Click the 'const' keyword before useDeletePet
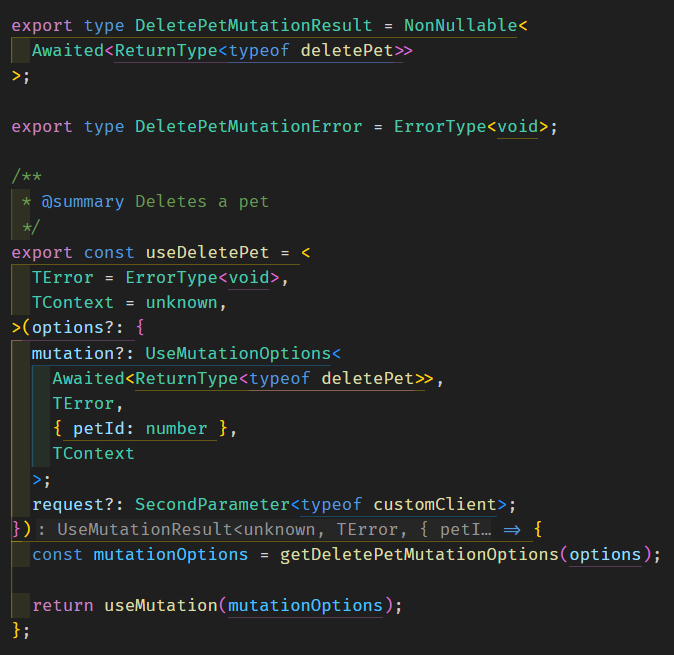Viewport: 674px width, 655px height. pyautogui.click(x=109, y=252)
